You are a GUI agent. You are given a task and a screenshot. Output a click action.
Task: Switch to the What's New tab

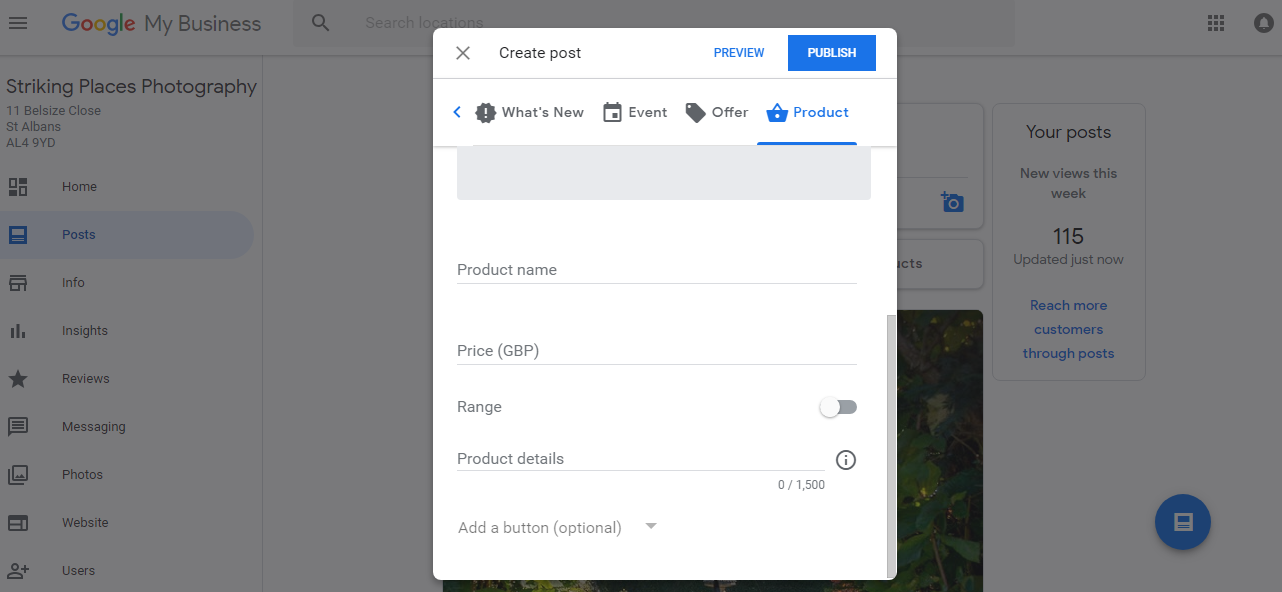(x=530, y=113)
